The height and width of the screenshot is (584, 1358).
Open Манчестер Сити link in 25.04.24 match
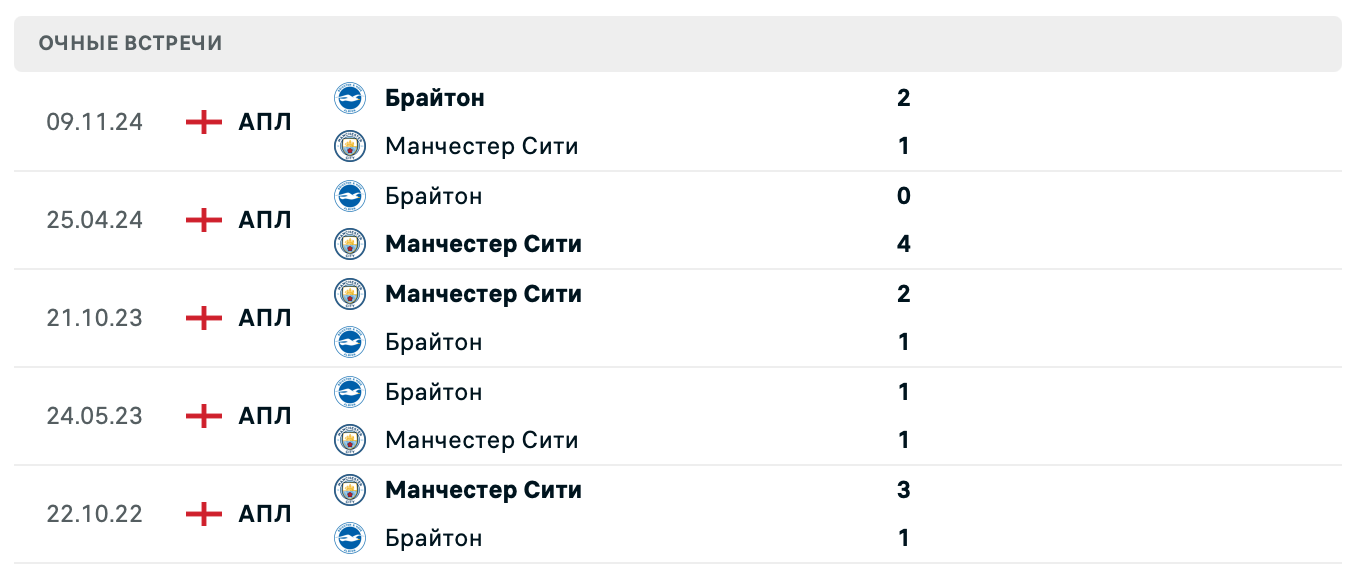pos(483,245)
